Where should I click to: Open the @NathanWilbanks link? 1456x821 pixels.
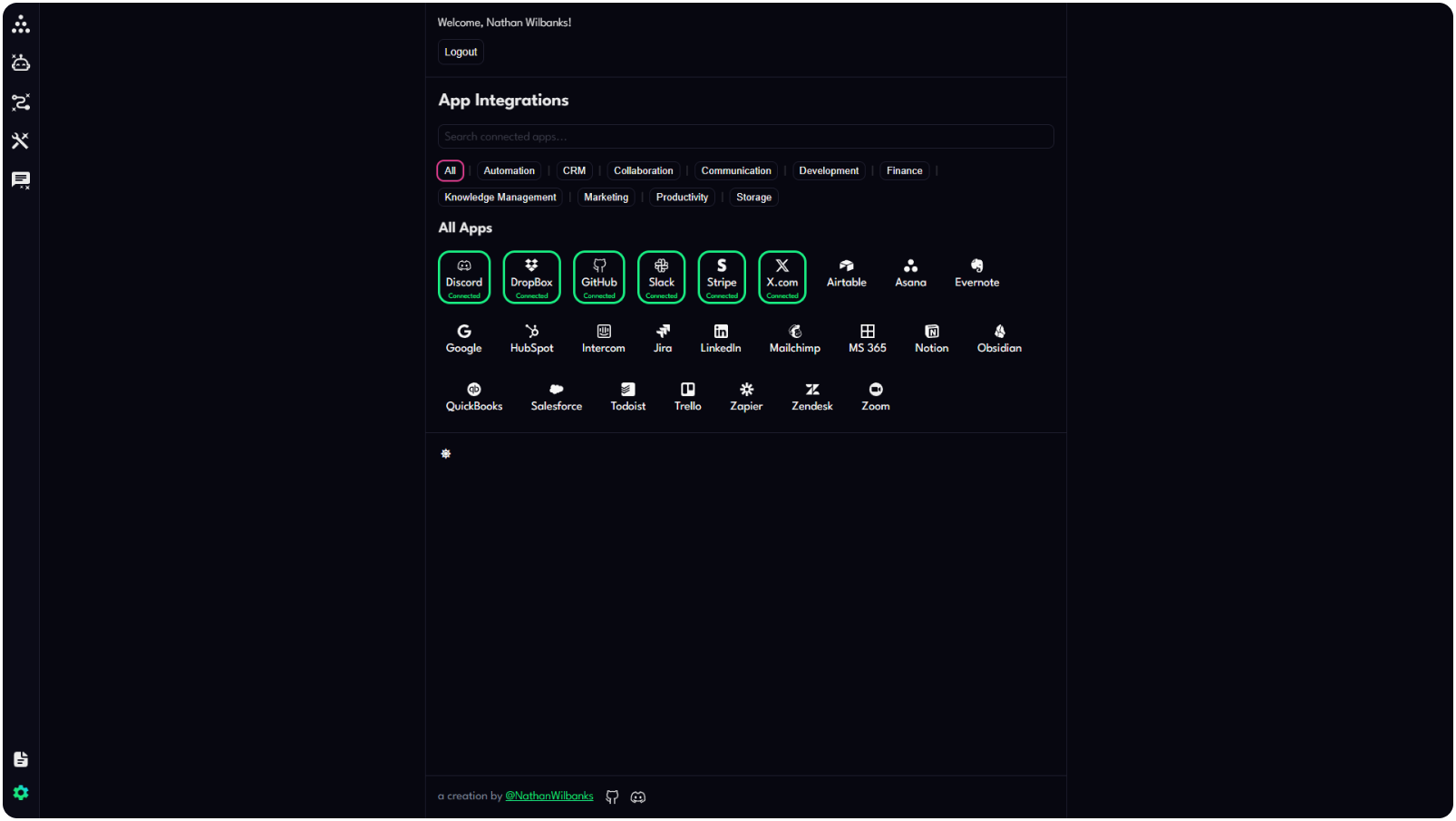click(549, 796)
